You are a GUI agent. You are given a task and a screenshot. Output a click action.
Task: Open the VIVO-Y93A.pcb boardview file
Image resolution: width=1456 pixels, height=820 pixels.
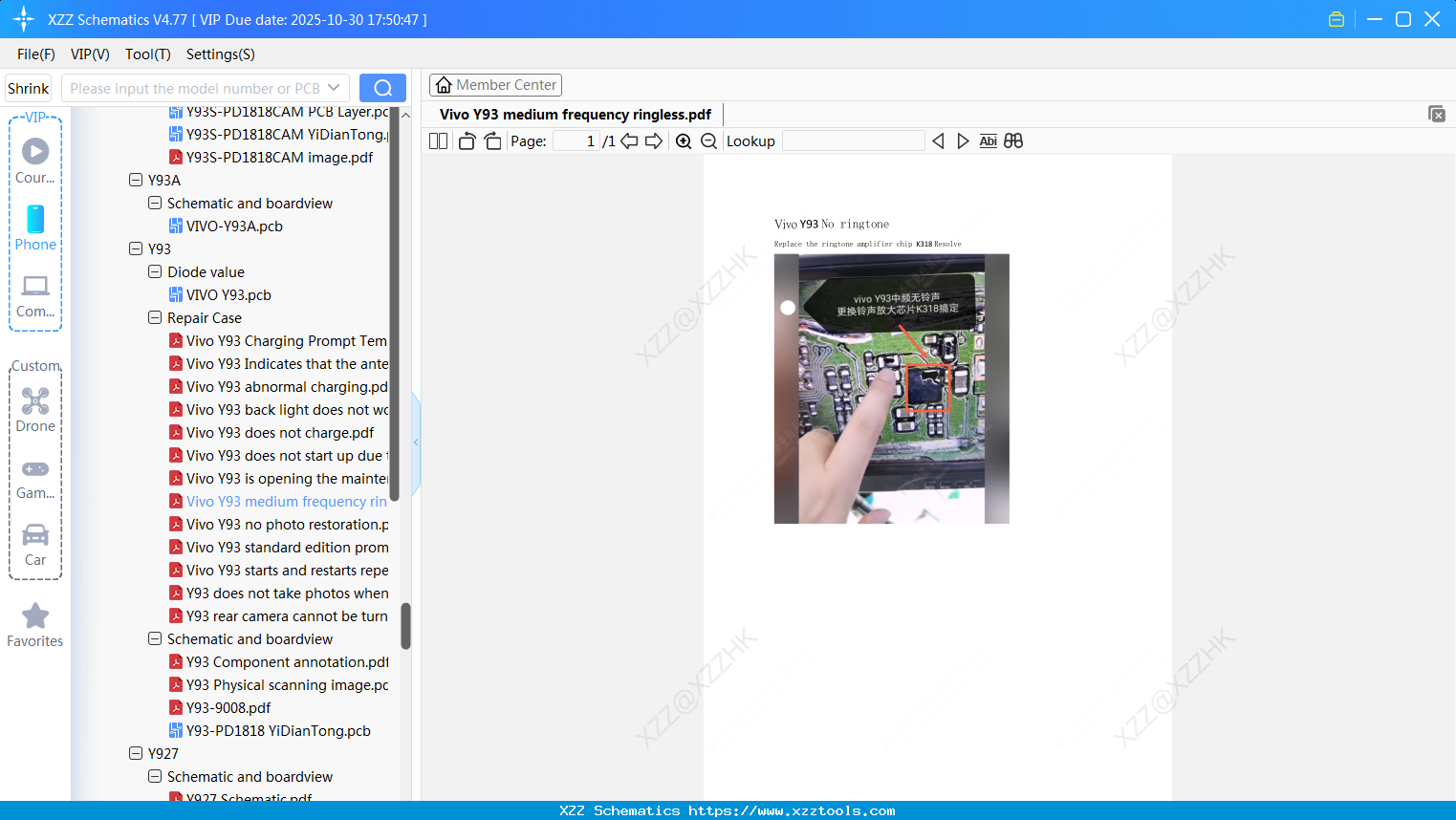click(234, 227)
